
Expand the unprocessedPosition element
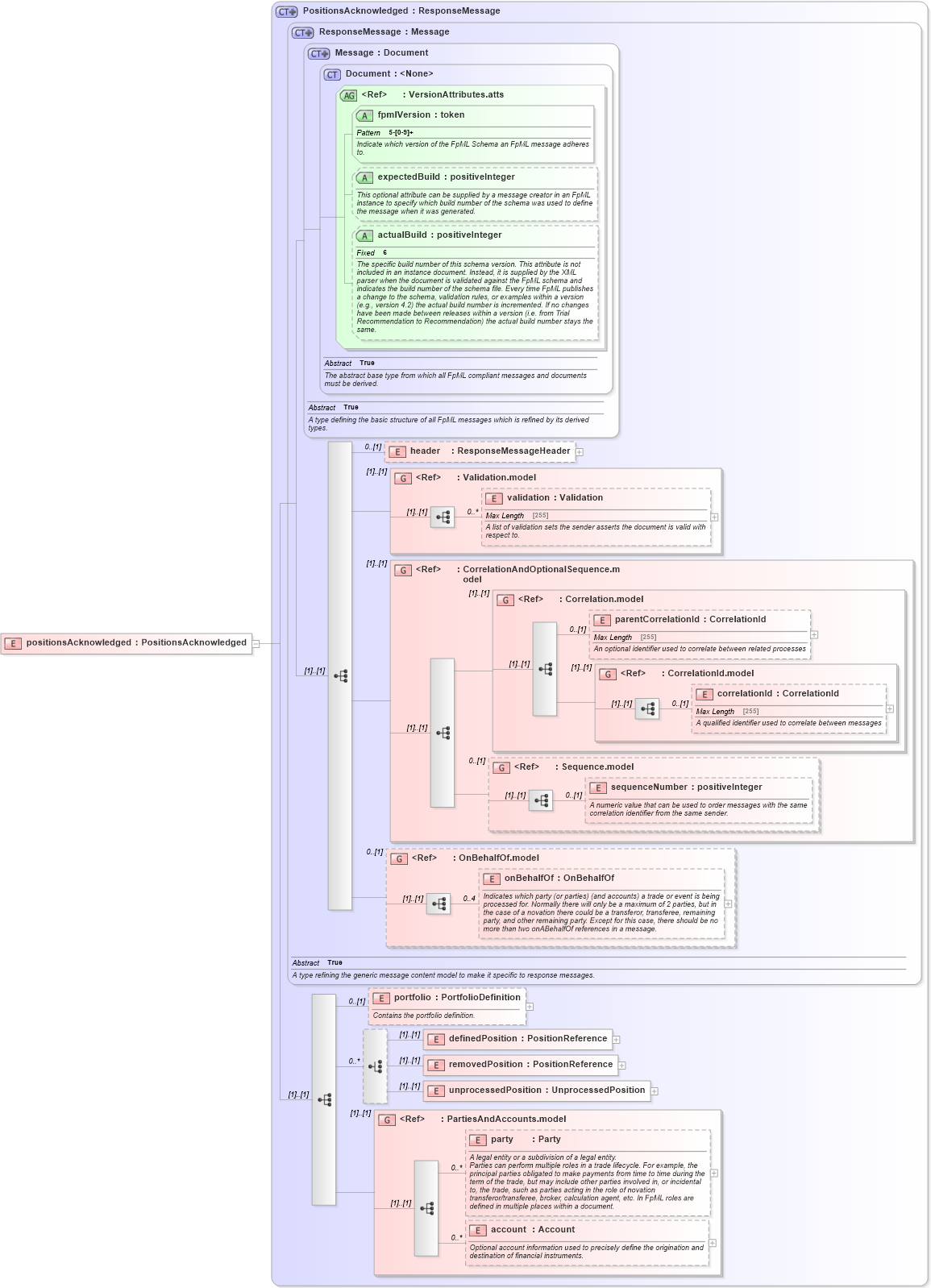[x=655, y=1091]
